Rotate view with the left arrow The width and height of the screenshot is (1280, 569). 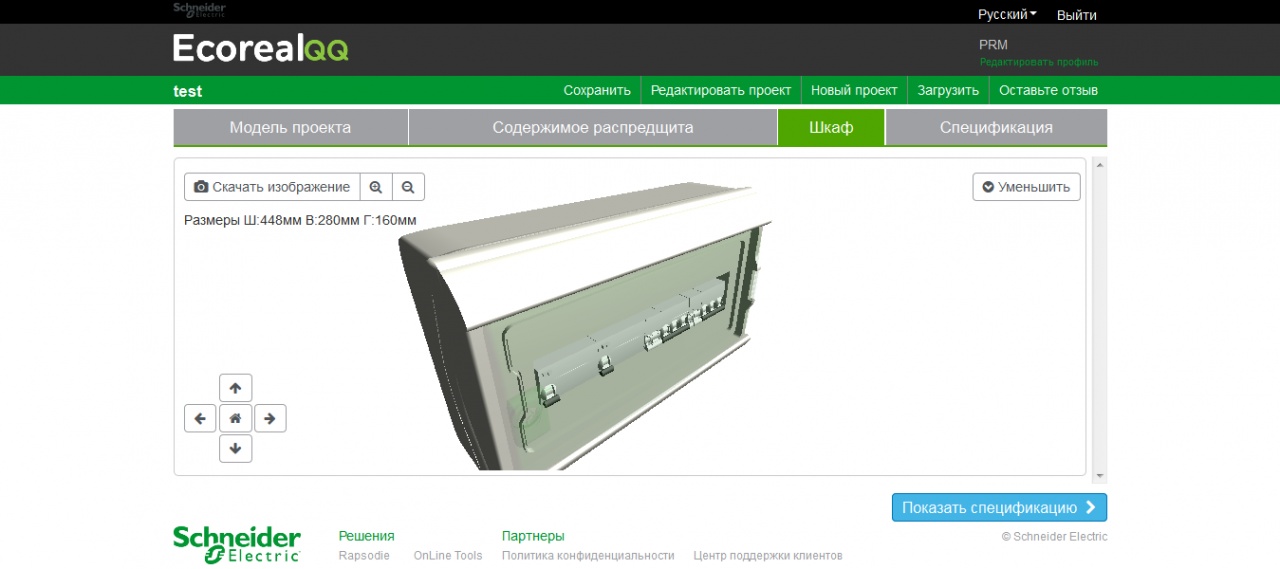click(x=200, y=418)
